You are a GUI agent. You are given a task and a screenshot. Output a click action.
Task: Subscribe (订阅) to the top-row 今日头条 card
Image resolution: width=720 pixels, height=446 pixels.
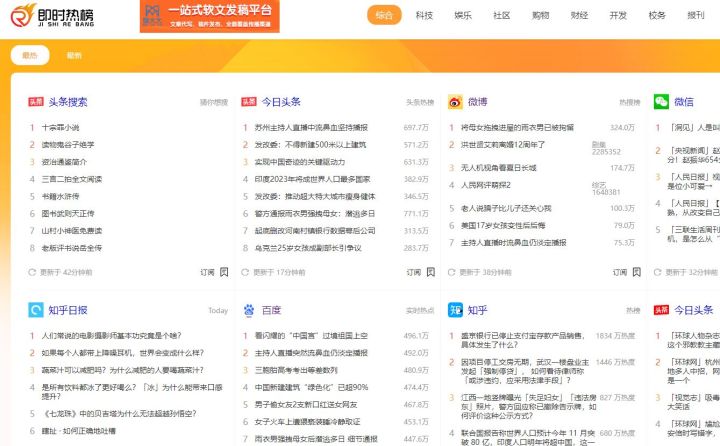413,272
